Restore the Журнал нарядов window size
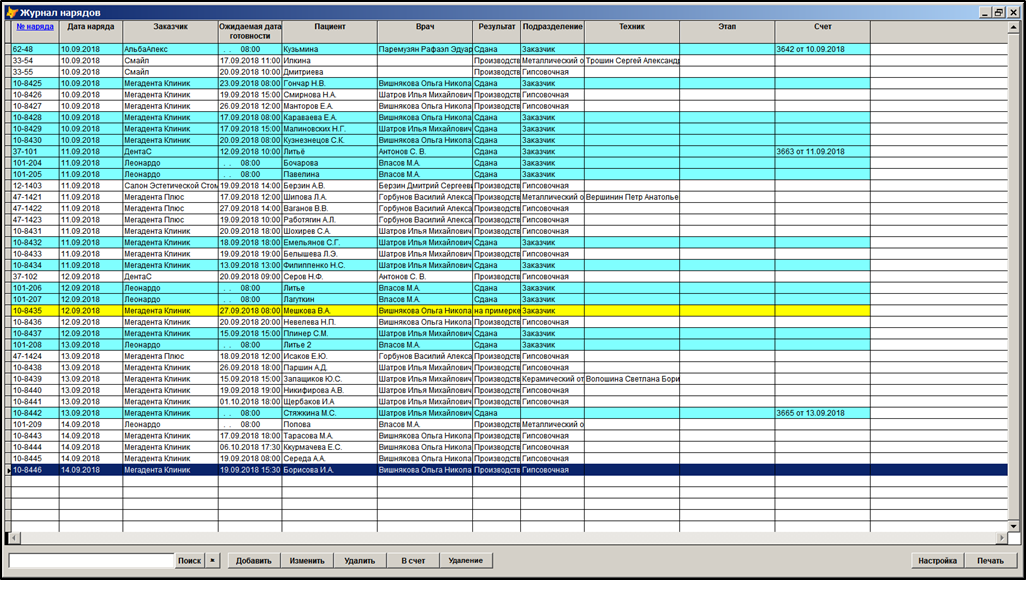 998,12
